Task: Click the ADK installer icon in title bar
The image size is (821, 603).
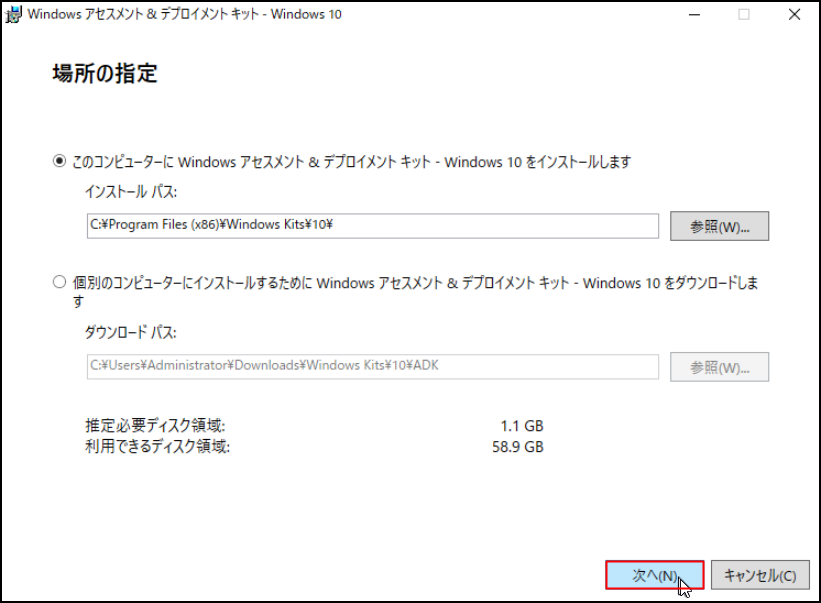Action: coord(13,14)
